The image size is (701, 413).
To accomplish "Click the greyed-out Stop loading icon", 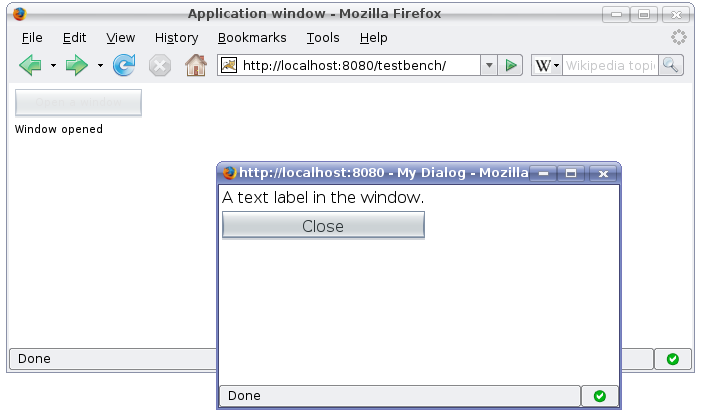I will click(x=160, y=66).
